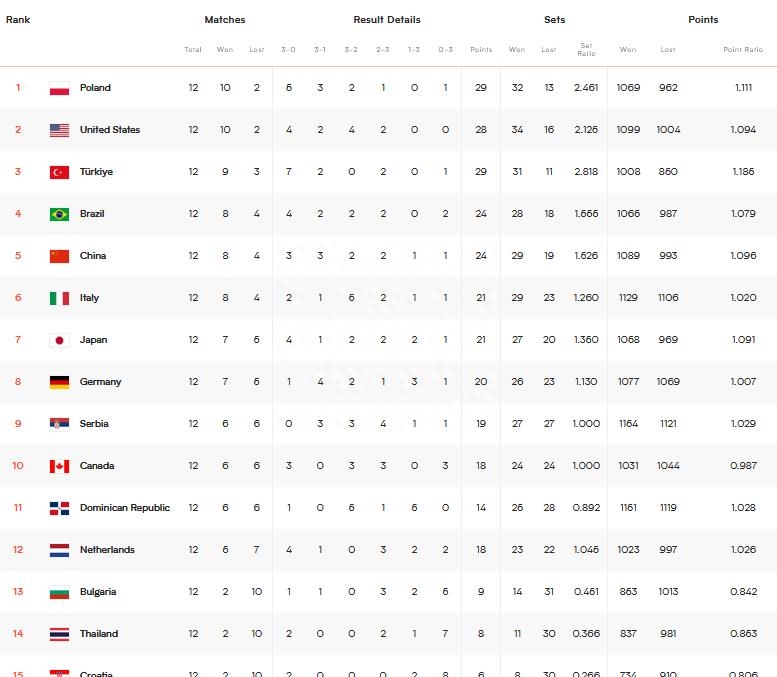Click the Türkiye flag icon
The height and width of the screenshot is (677, 777).
click(x=59, y=172)
